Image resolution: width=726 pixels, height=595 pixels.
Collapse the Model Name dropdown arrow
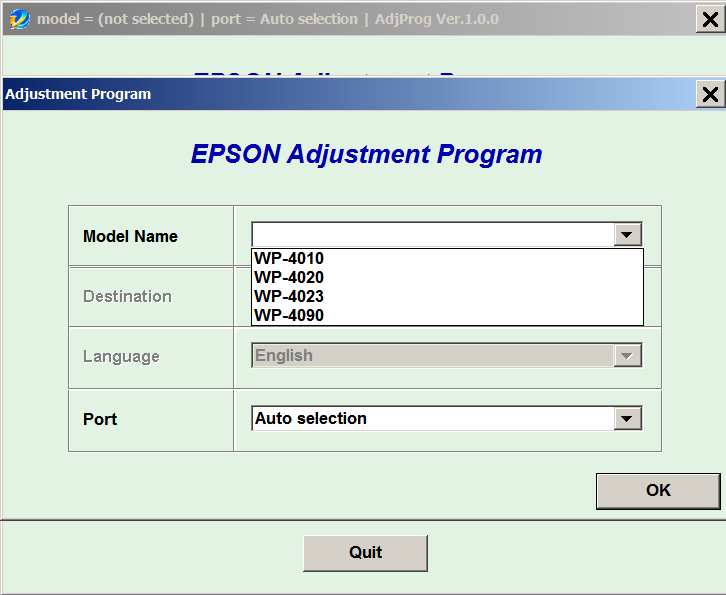point(627,235)
